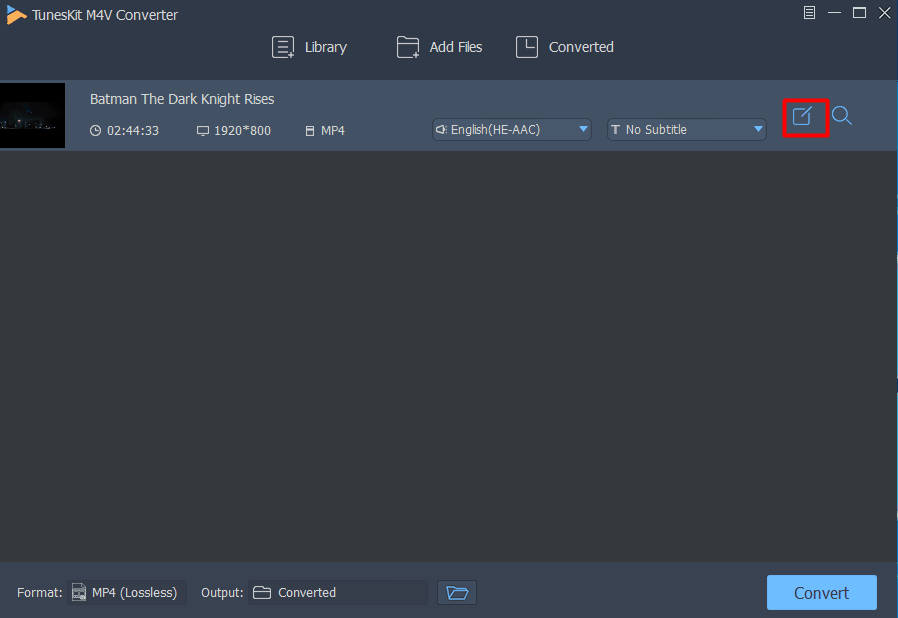Click the Output: label
The width and height of the screenshot is (898, 618).
click(222, 592)
